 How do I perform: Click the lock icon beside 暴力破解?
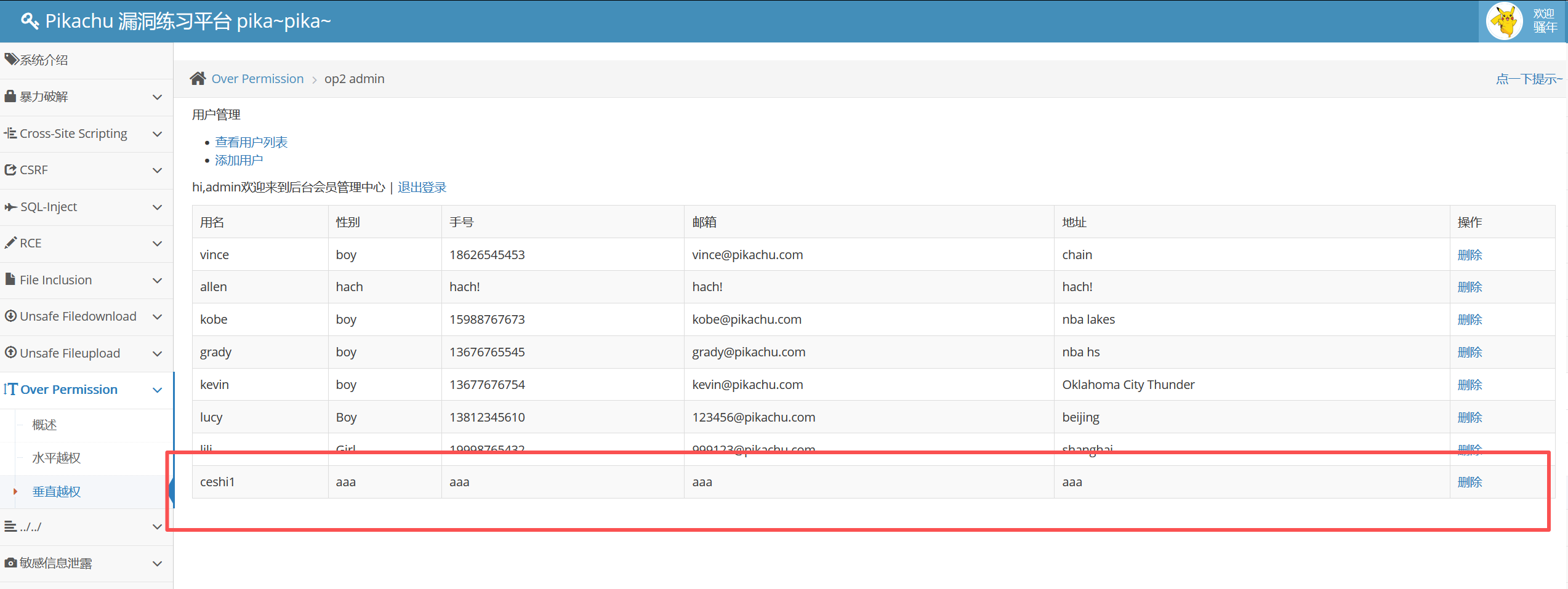[10, 96]
